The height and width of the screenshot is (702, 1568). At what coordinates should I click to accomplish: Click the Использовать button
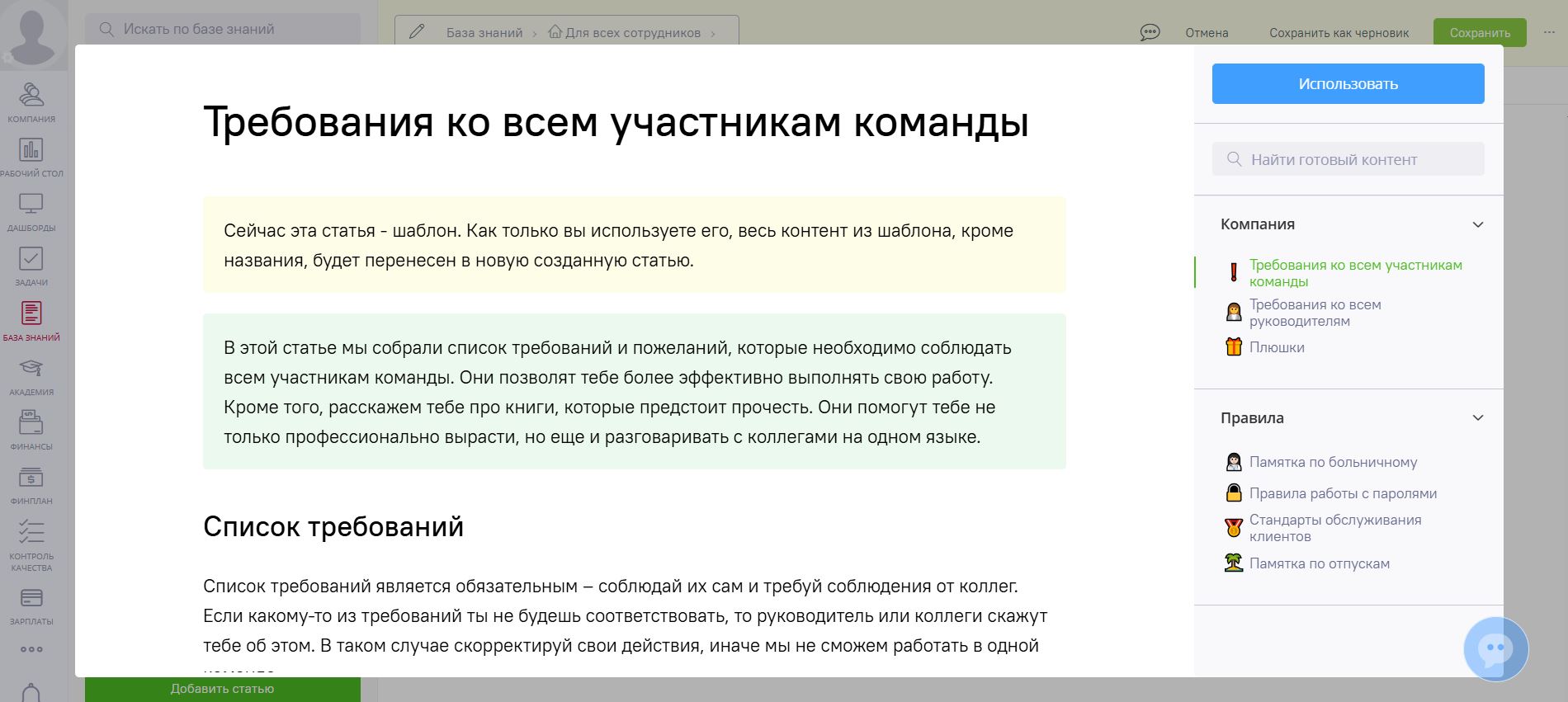pos(1348,83)
